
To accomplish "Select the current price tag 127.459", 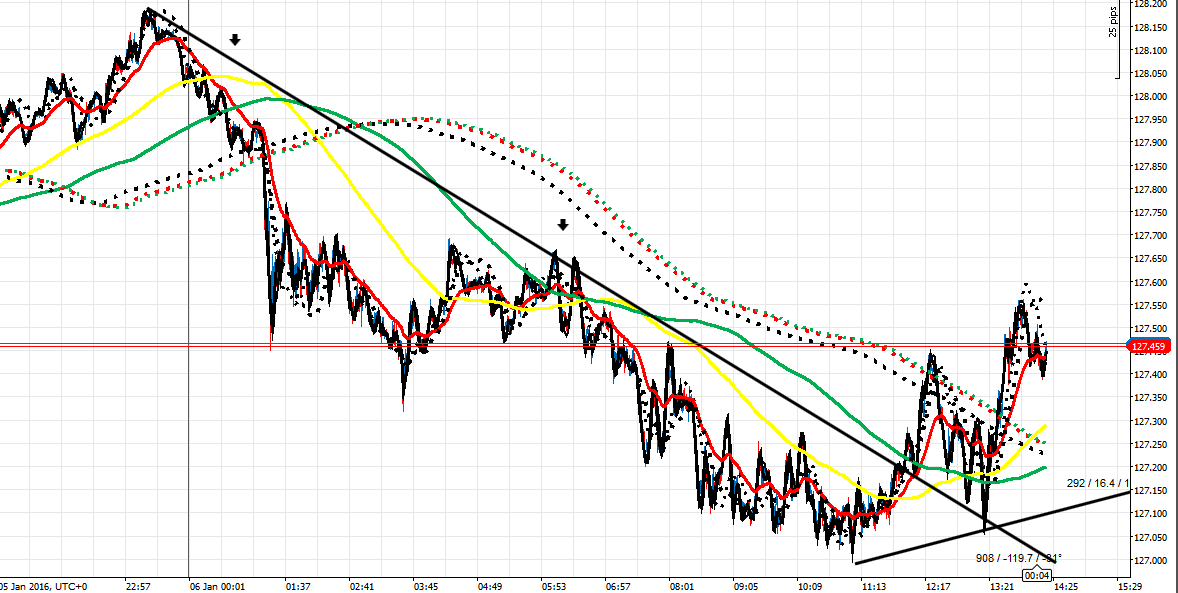I will pyautogui.click(x=1150, y=347).
